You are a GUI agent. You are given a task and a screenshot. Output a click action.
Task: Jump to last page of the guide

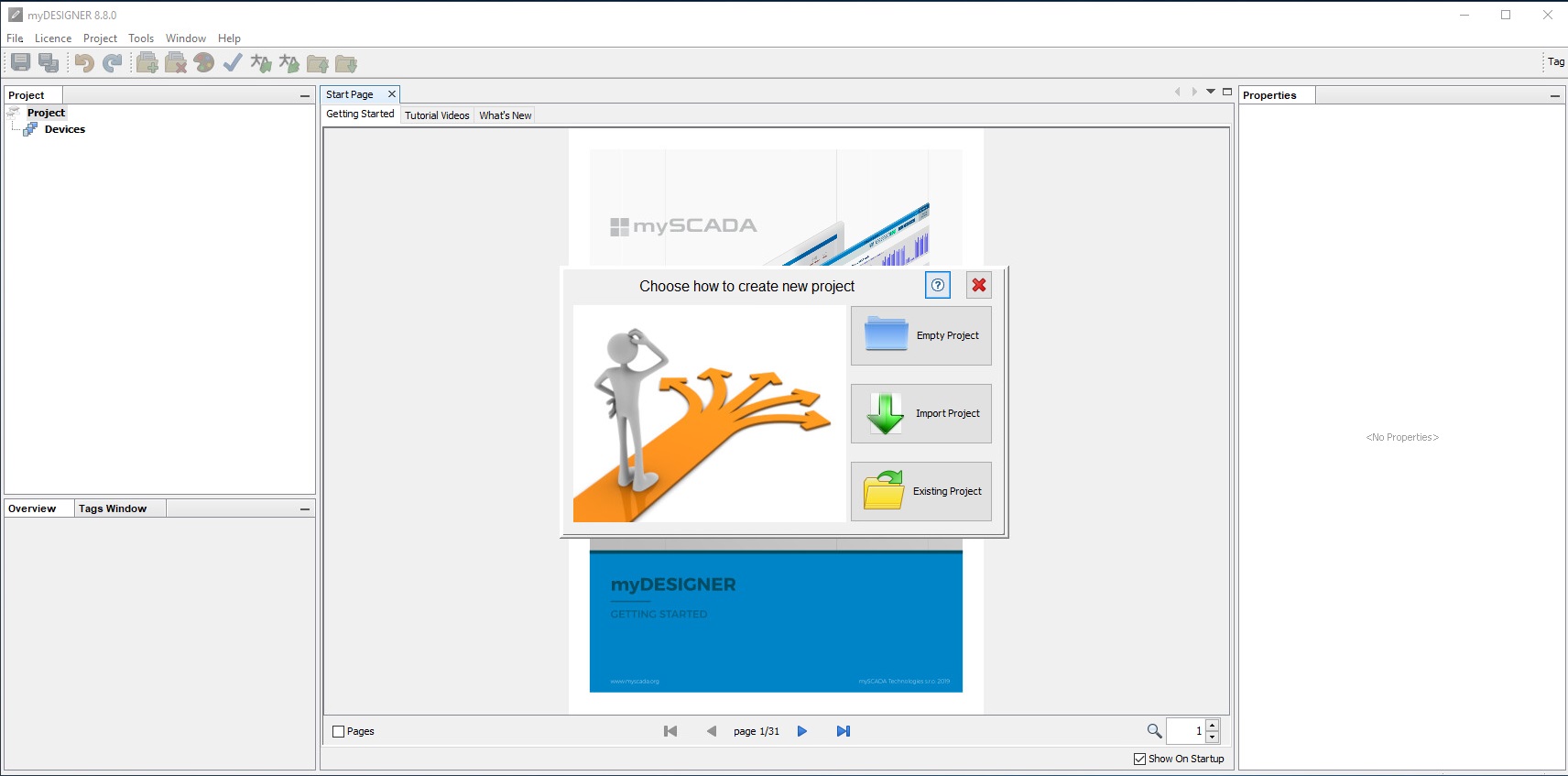click(844, 731)
